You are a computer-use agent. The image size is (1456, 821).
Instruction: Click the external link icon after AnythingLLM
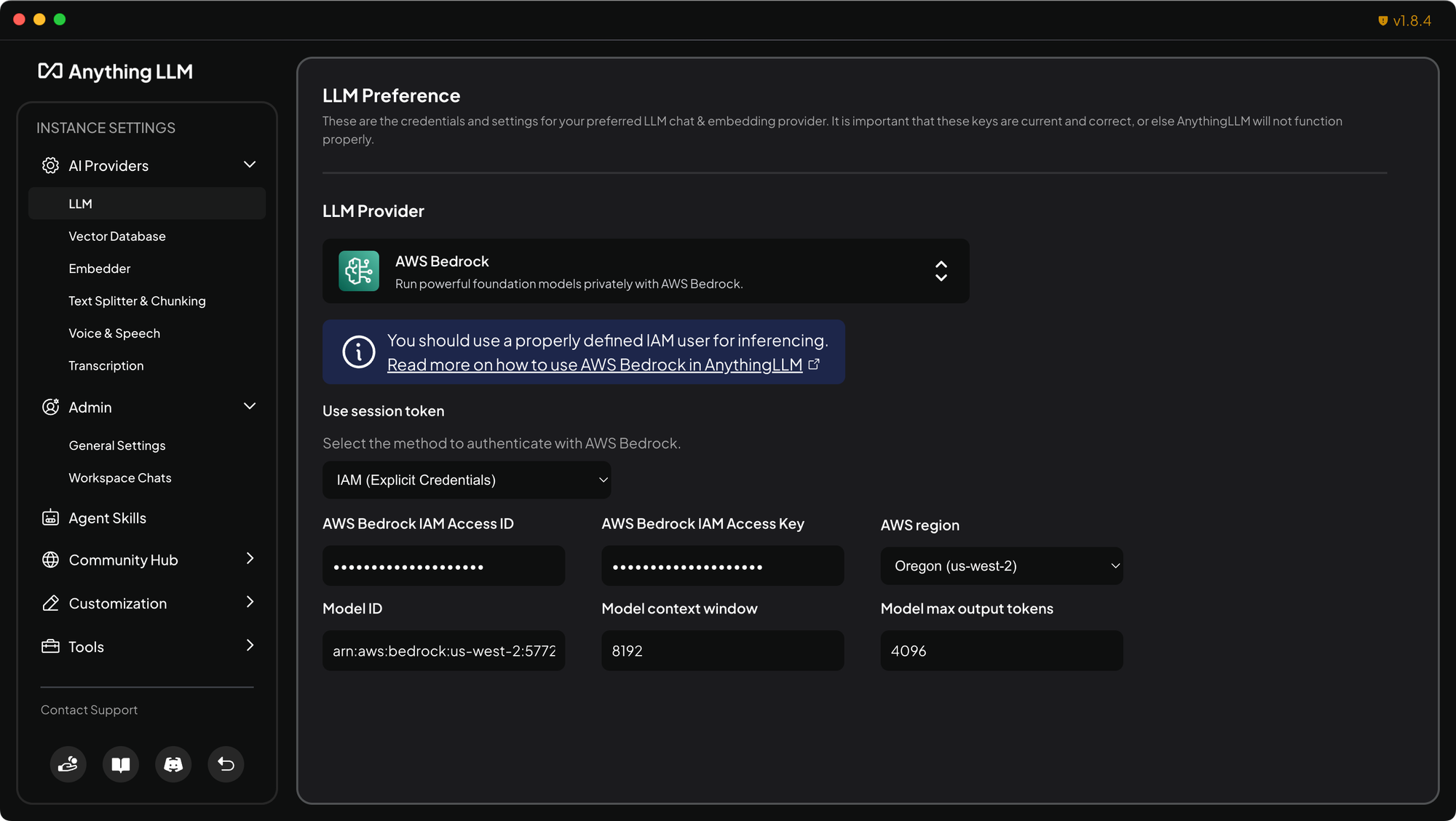coord(814,364)
